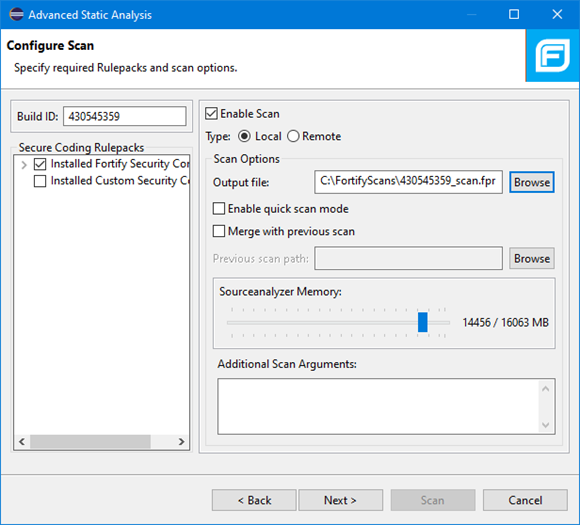Expand the Installed Fortify Security tree node
The width and height of the screenshot is (580, 525).
[x=24, y=165]
